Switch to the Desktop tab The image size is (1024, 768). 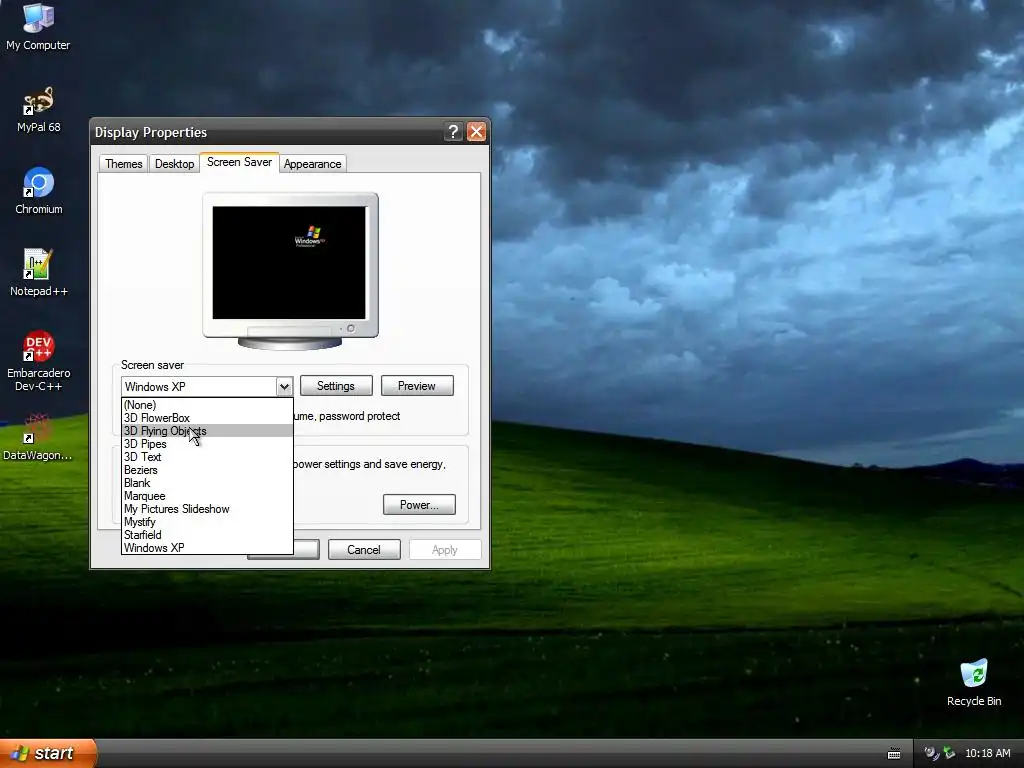pyautogui.click(x=174, y=164)
